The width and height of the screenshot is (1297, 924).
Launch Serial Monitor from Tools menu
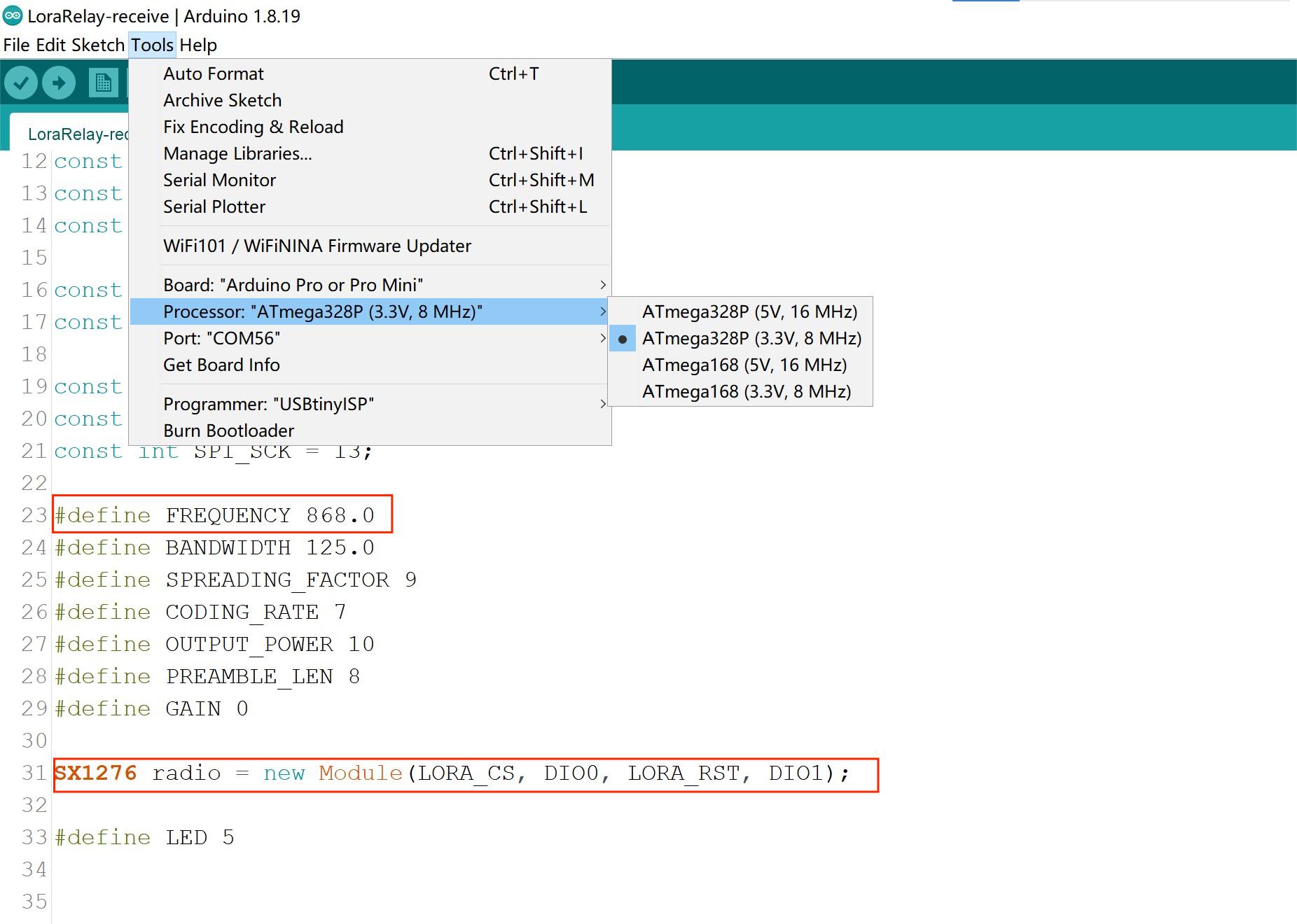pyautogui.click(x=370, y=180)
